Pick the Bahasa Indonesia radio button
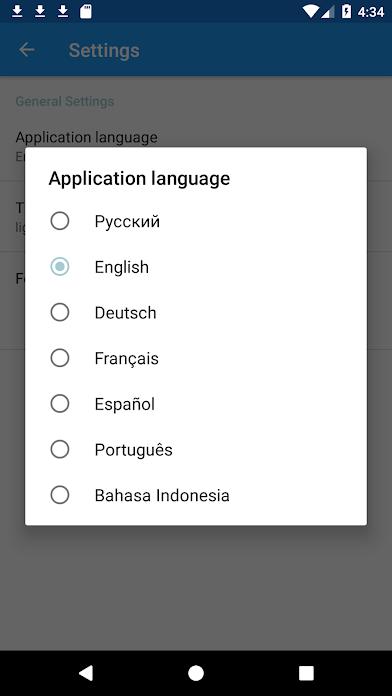Viewport: 392px width, 696px height. click(59, 495)
